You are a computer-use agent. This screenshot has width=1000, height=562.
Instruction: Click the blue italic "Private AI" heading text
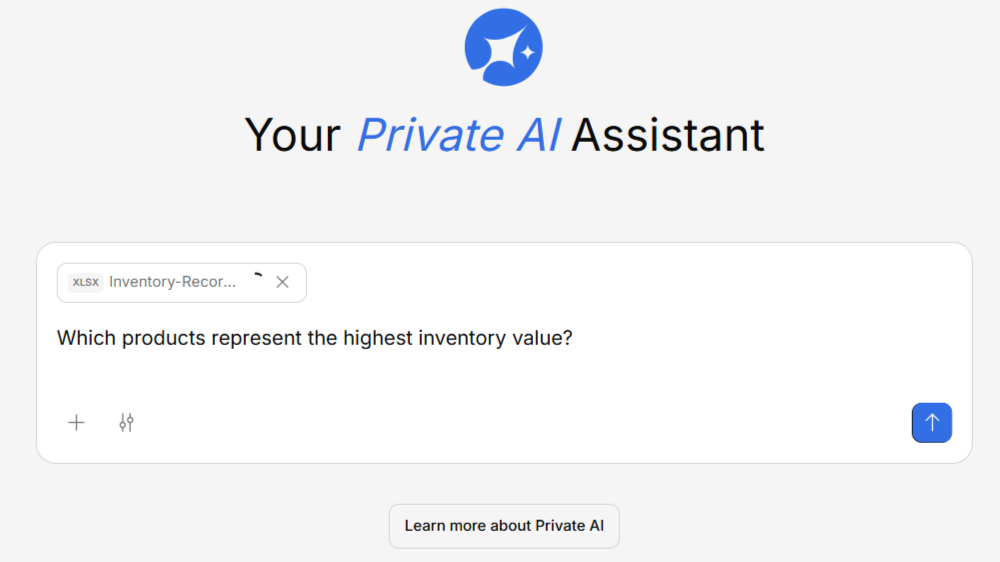(459, 135)
